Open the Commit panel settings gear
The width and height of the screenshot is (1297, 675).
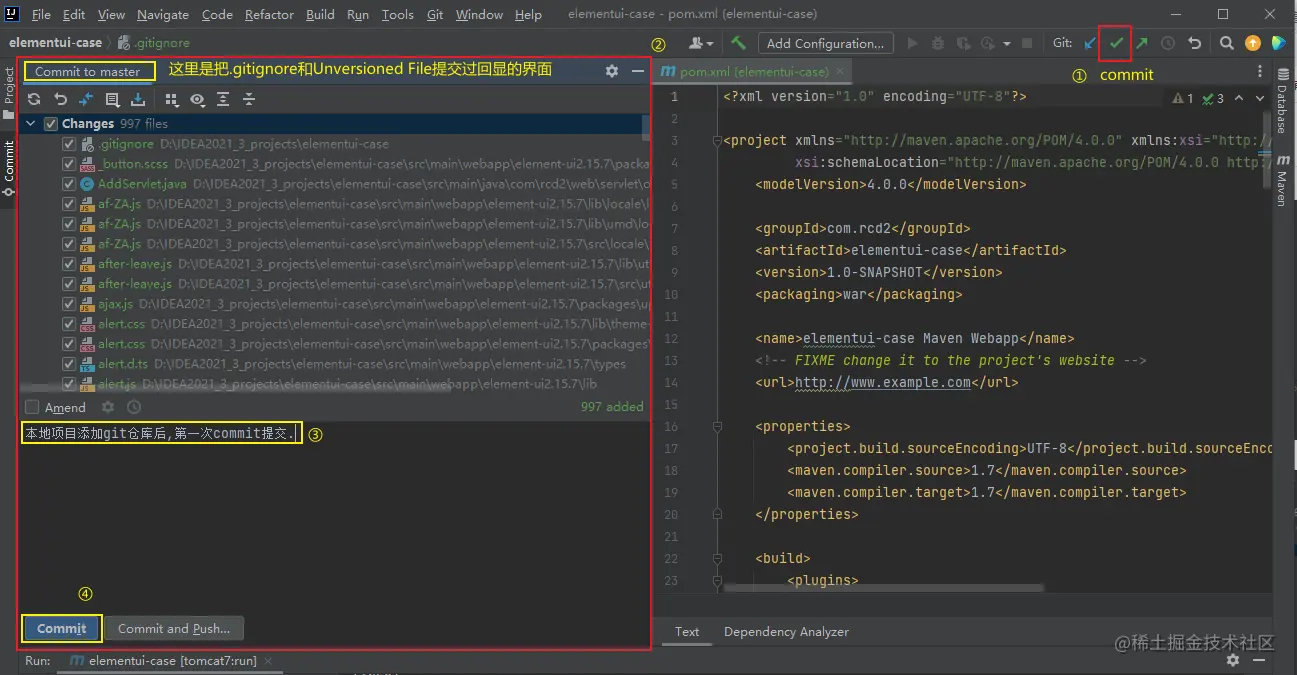pos(612,71)
